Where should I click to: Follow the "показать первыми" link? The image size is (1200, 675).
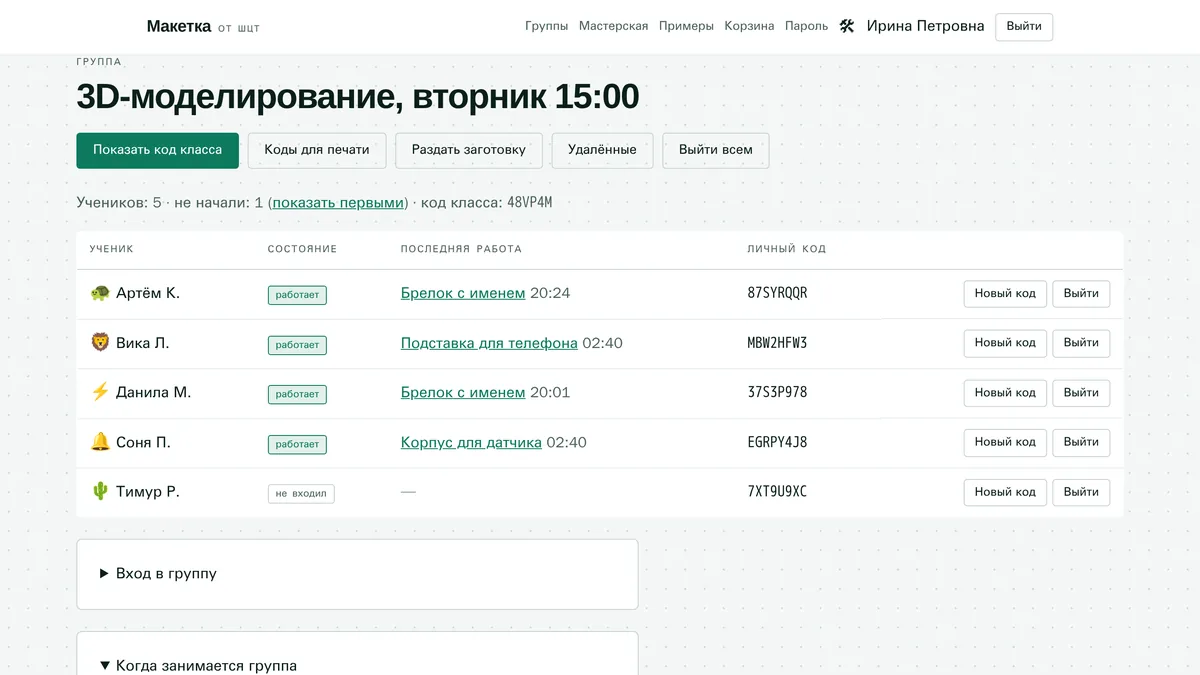pos(338,202)
